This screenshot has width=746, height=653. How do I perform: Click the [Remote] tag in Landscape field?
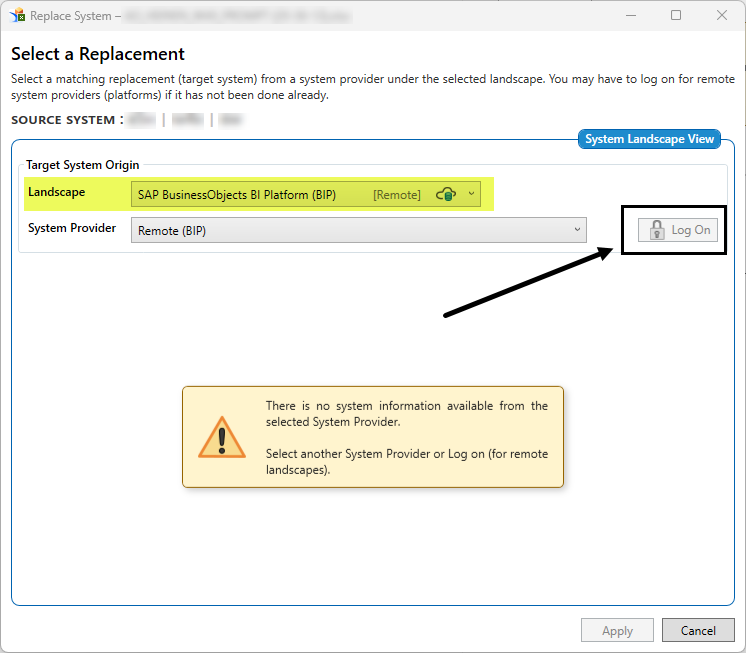pyautogui.click(x=397, y=195)
